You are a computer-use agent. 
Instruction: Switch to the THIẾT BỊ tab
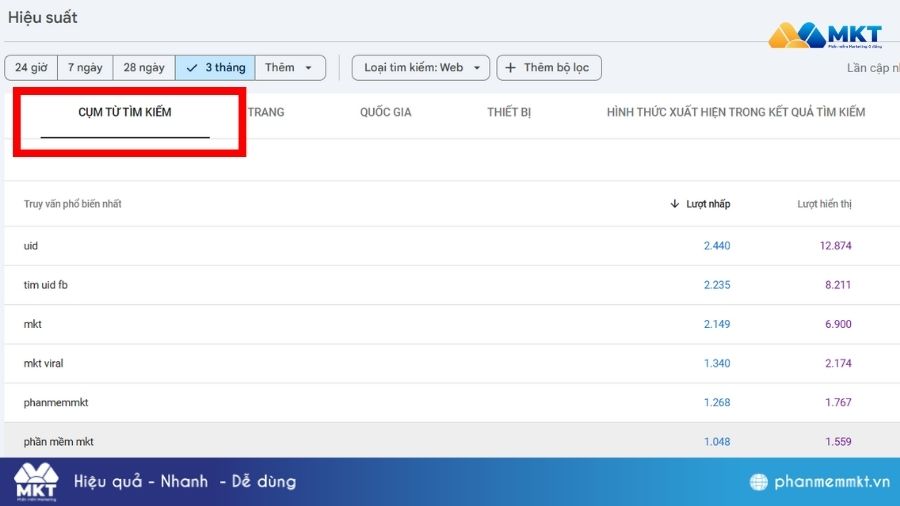pyautogui.click(x=509, y=112)
